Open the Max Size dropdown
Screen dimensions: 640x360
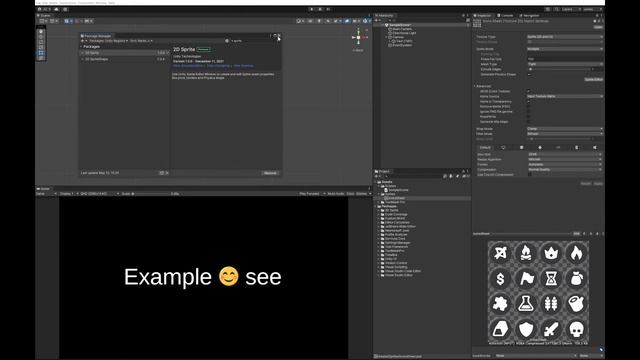click(565, 154)
